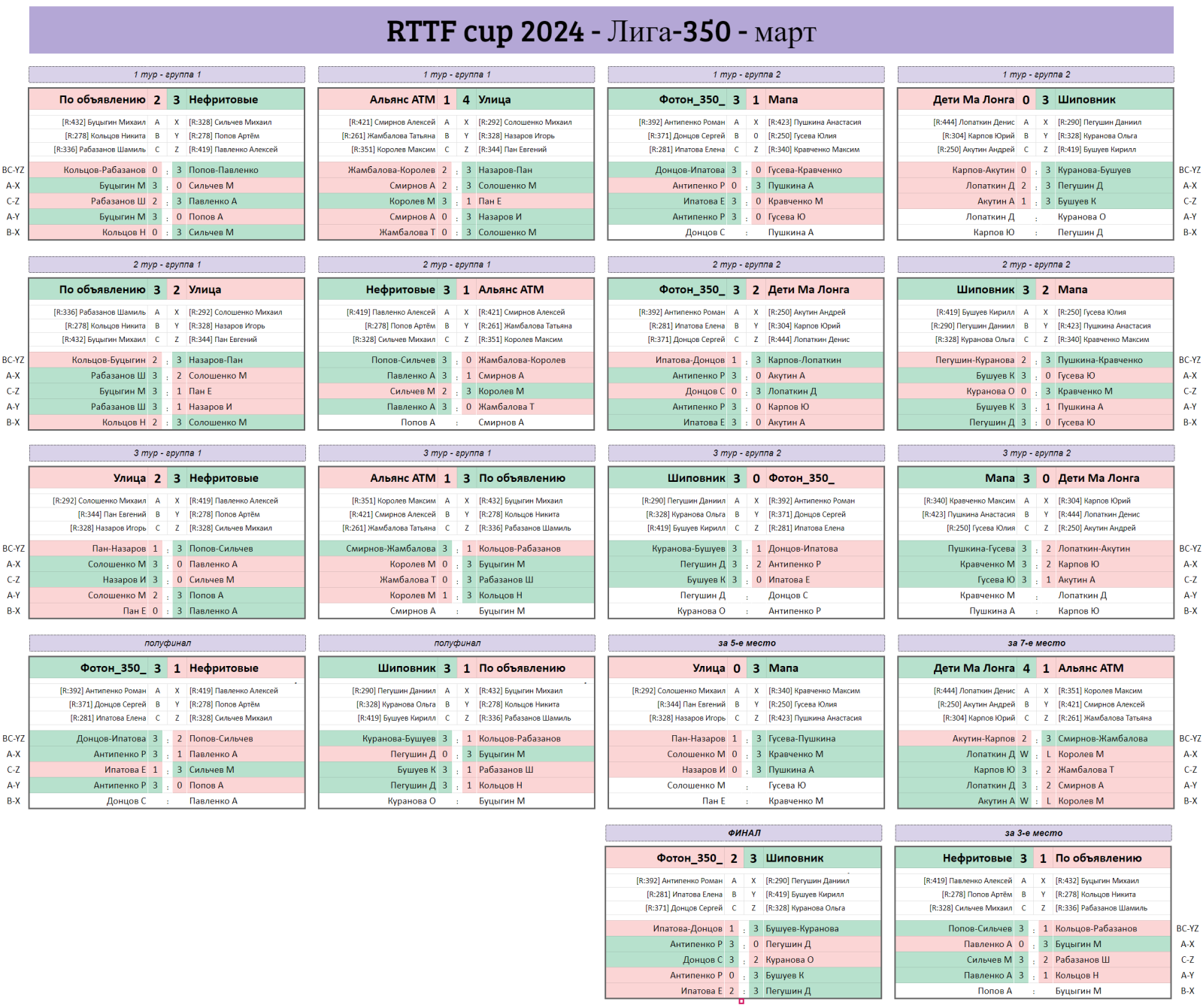The image size is (1203, 1008).
Task: Click the 'Бушуев-Куранова' doubles pair in the final
Action: 801,929
